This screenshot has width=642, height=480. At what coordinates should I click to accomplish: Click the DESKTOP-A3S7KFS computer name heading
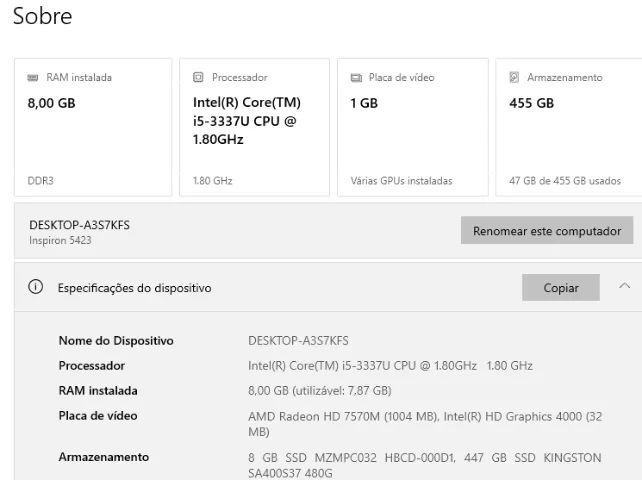79,225
